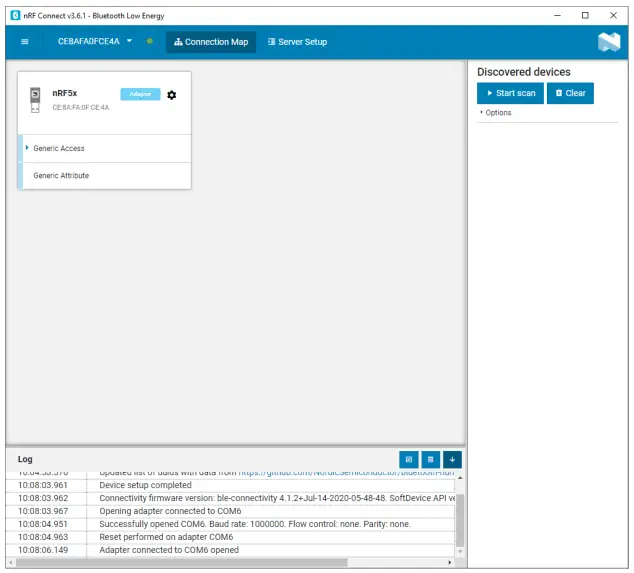The image size is (634, 573).
Task: Click the log vertical scrollbar thumb
Action: point(460,520)
